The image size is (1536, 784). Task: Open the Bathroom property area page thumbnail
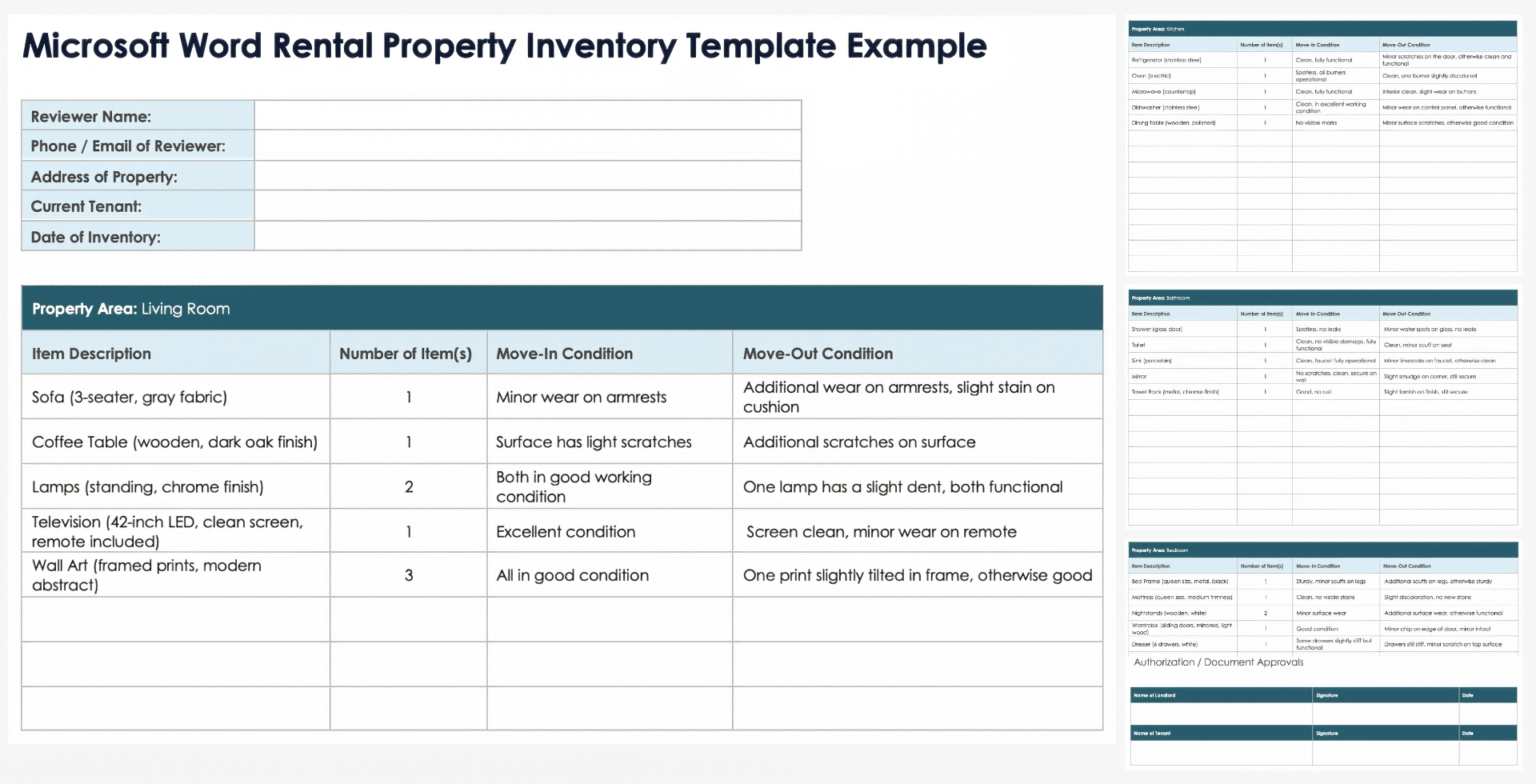pos(1322,408)
